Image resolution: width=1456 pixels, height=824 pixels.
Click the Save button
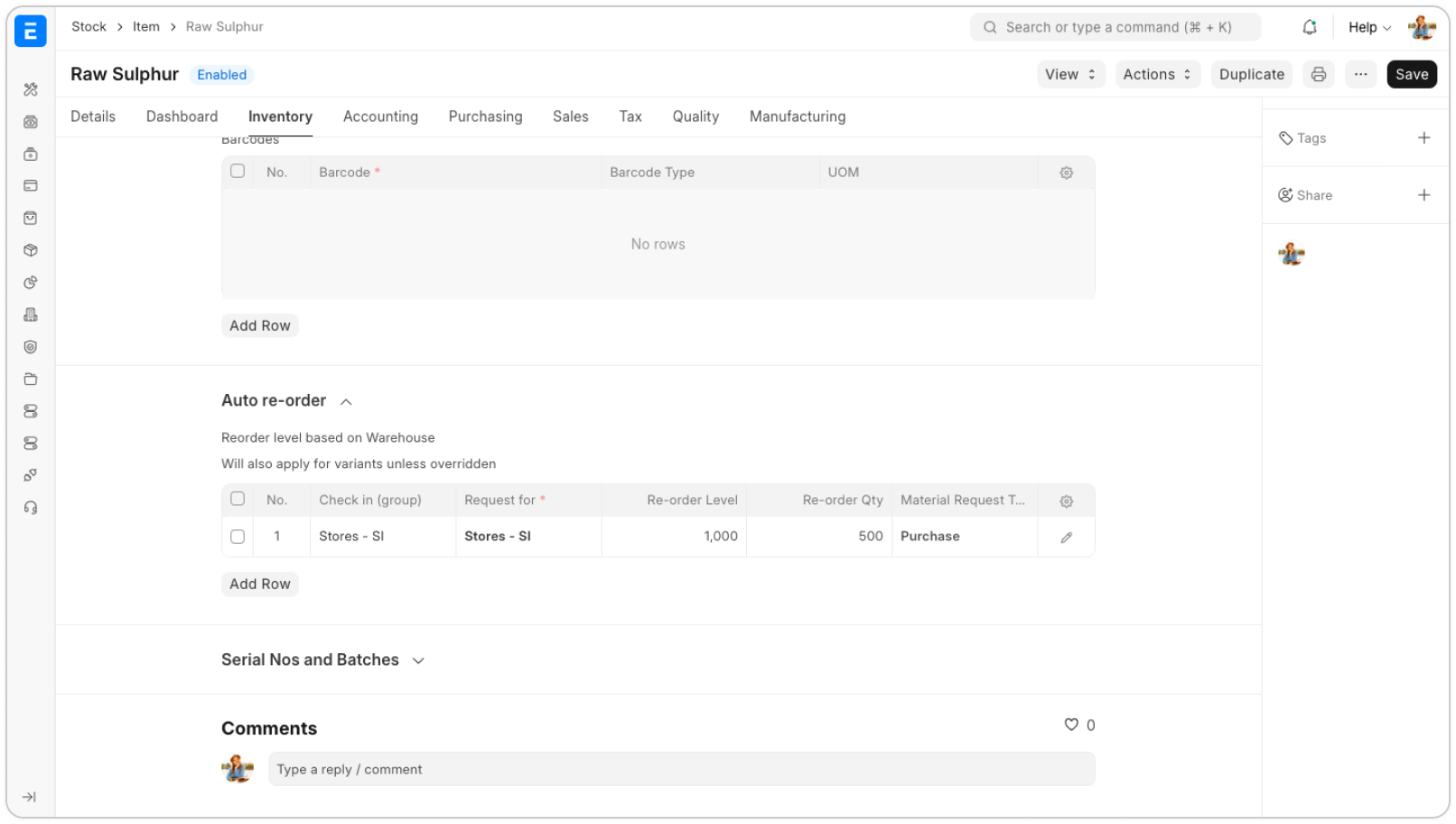1412,74
